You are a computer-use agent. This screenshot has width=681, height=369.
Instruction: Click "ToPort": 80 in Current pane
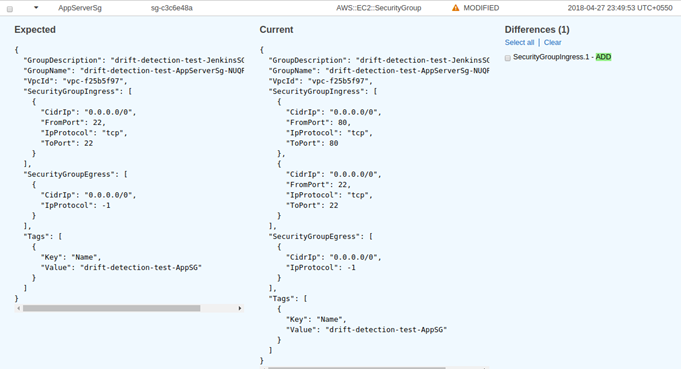point(312,143)
